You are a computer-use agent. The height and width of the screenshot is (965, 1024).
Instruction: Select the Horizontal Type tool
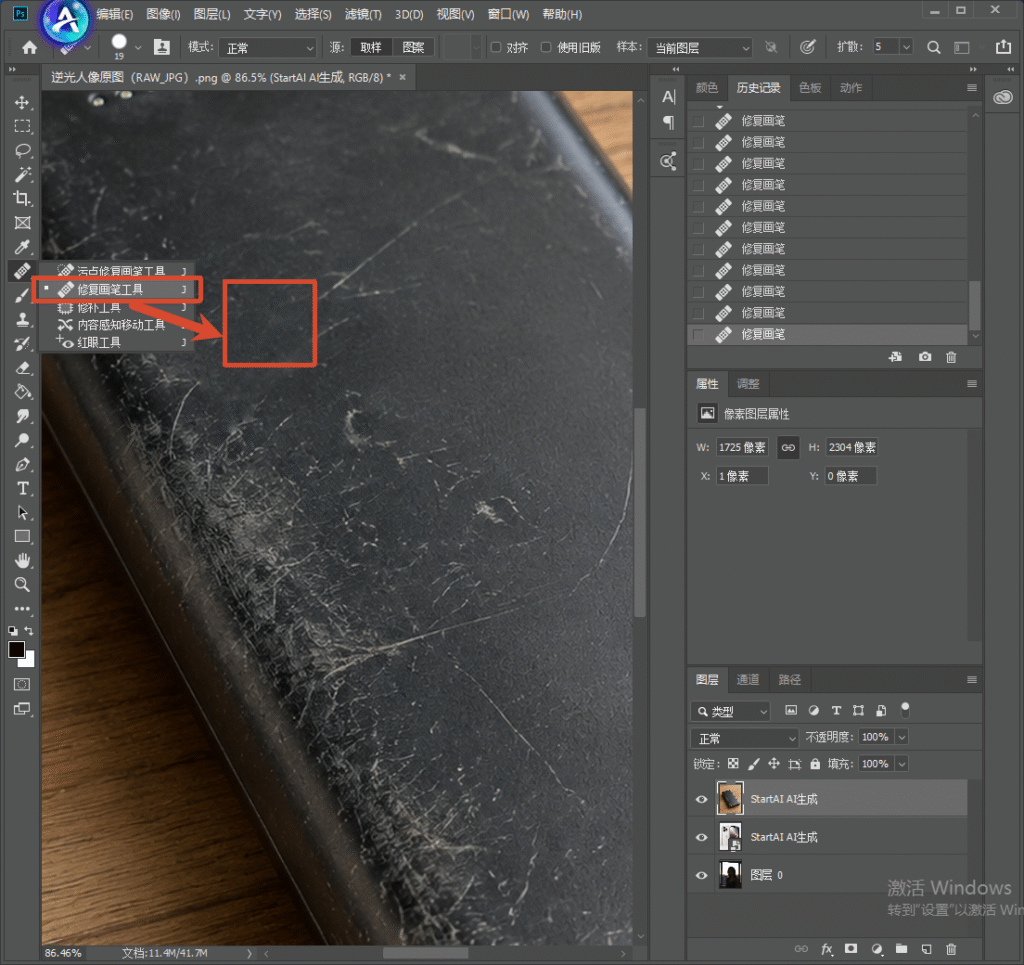point(22,488)
